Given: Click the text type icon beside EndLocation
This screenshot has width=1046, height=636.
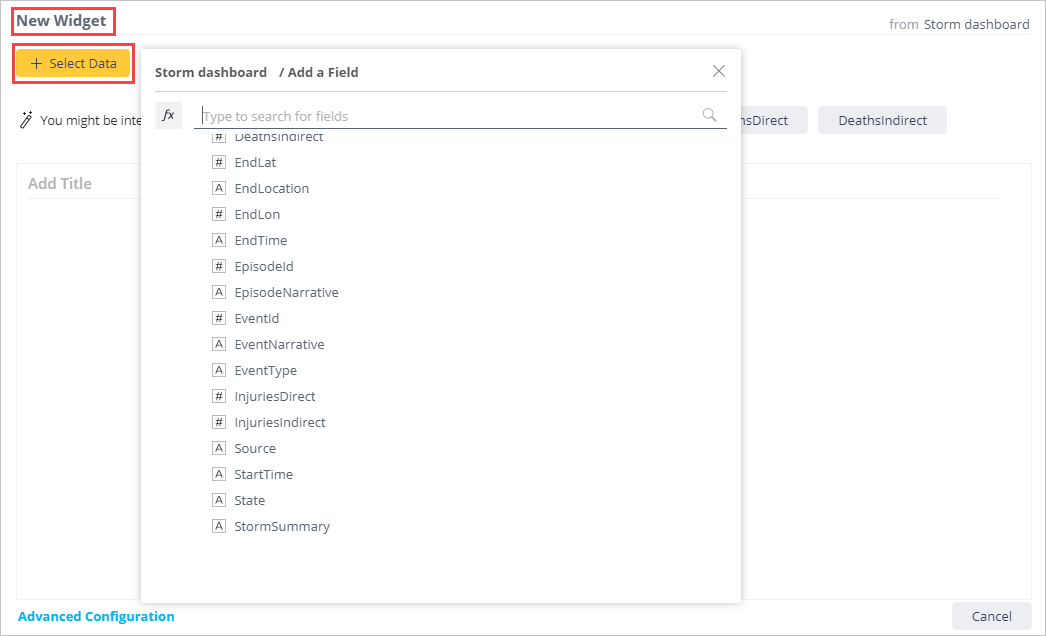Looking at the screenshot, I should click(219, 188).
